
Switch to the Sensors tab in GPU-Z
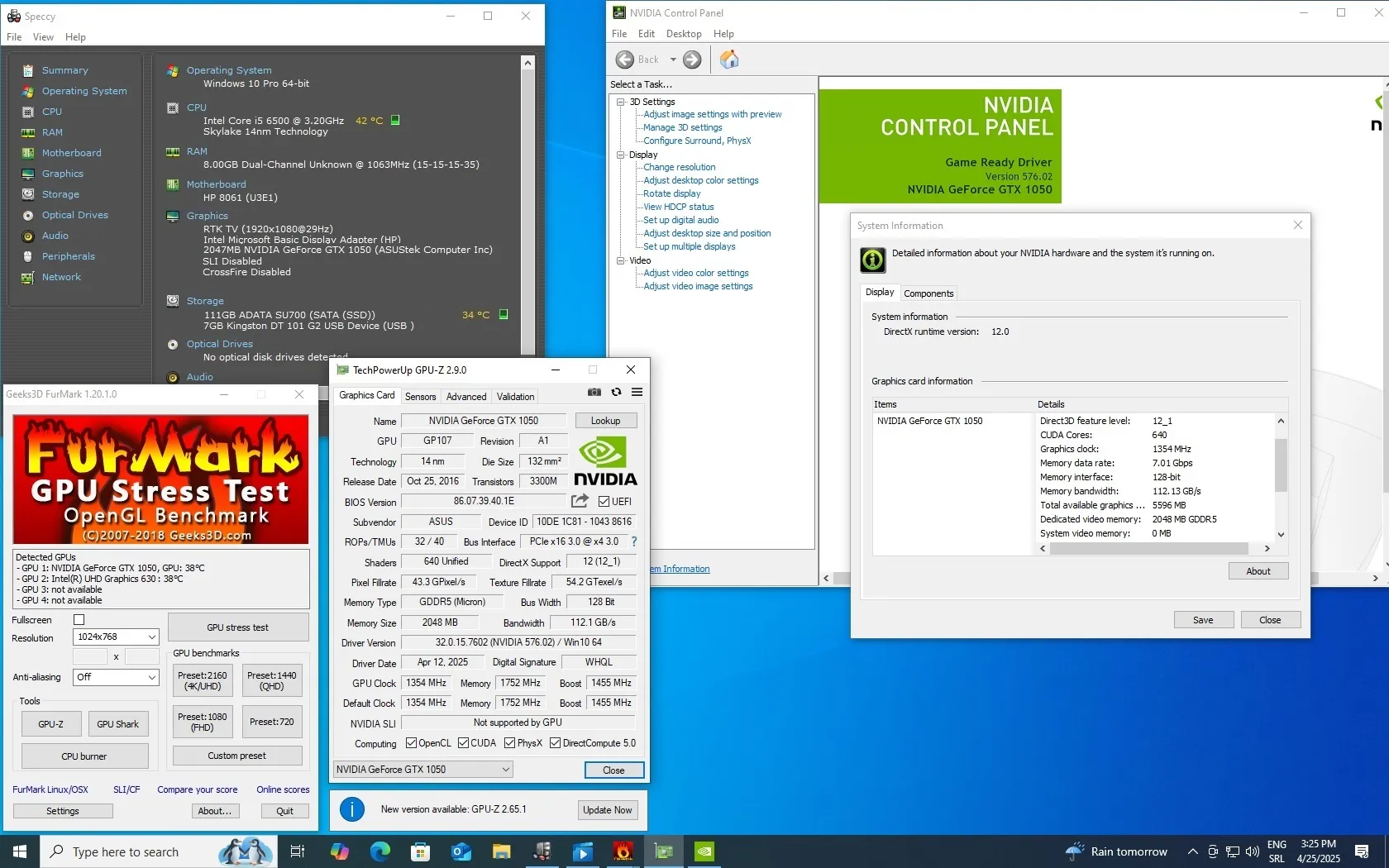click(x=420, y=397)
